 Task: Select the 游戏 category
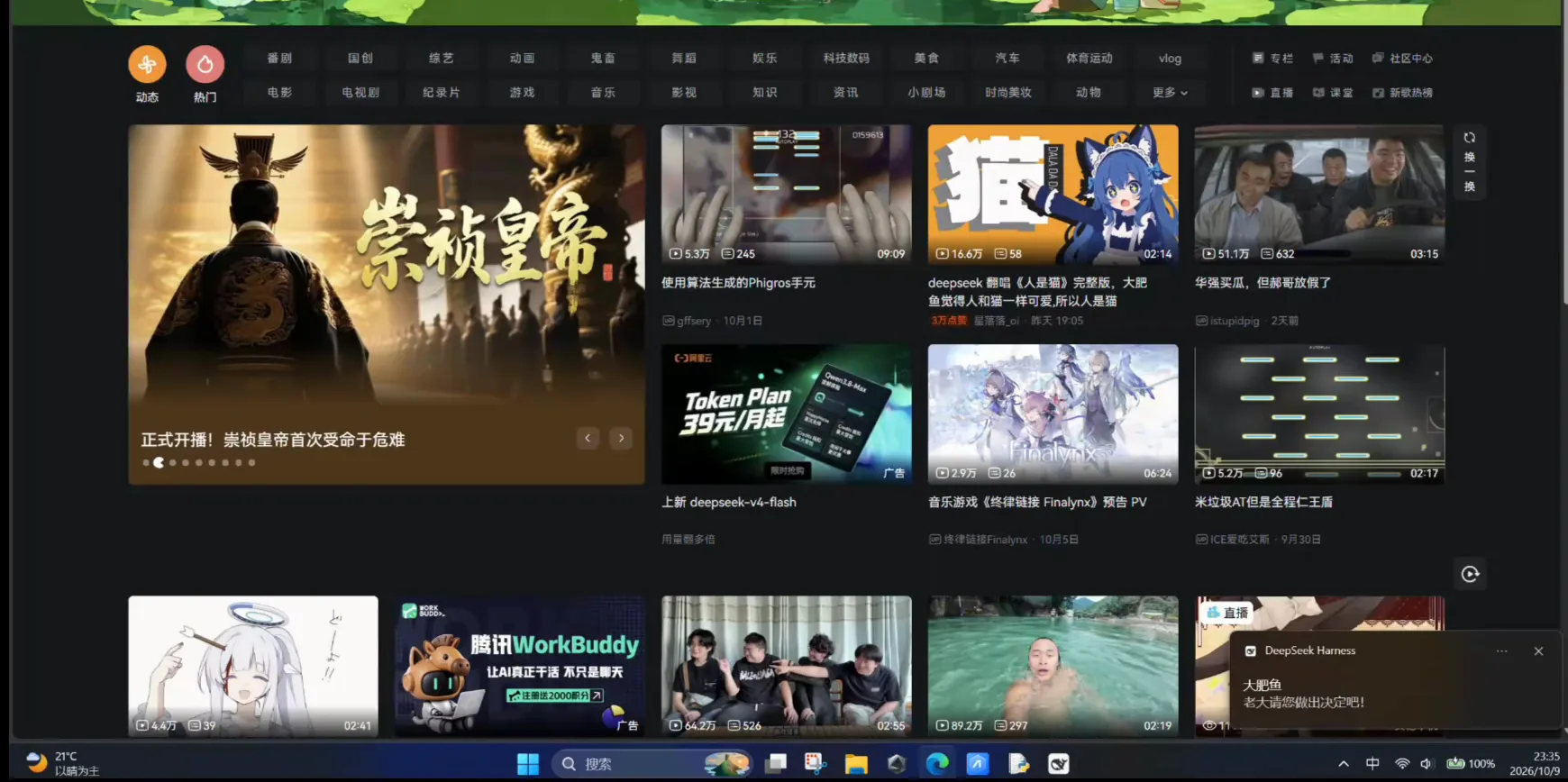522,93
